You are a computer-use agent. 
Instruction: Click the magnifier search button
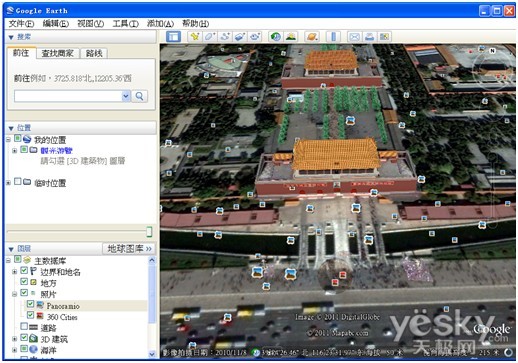(140, 96)
